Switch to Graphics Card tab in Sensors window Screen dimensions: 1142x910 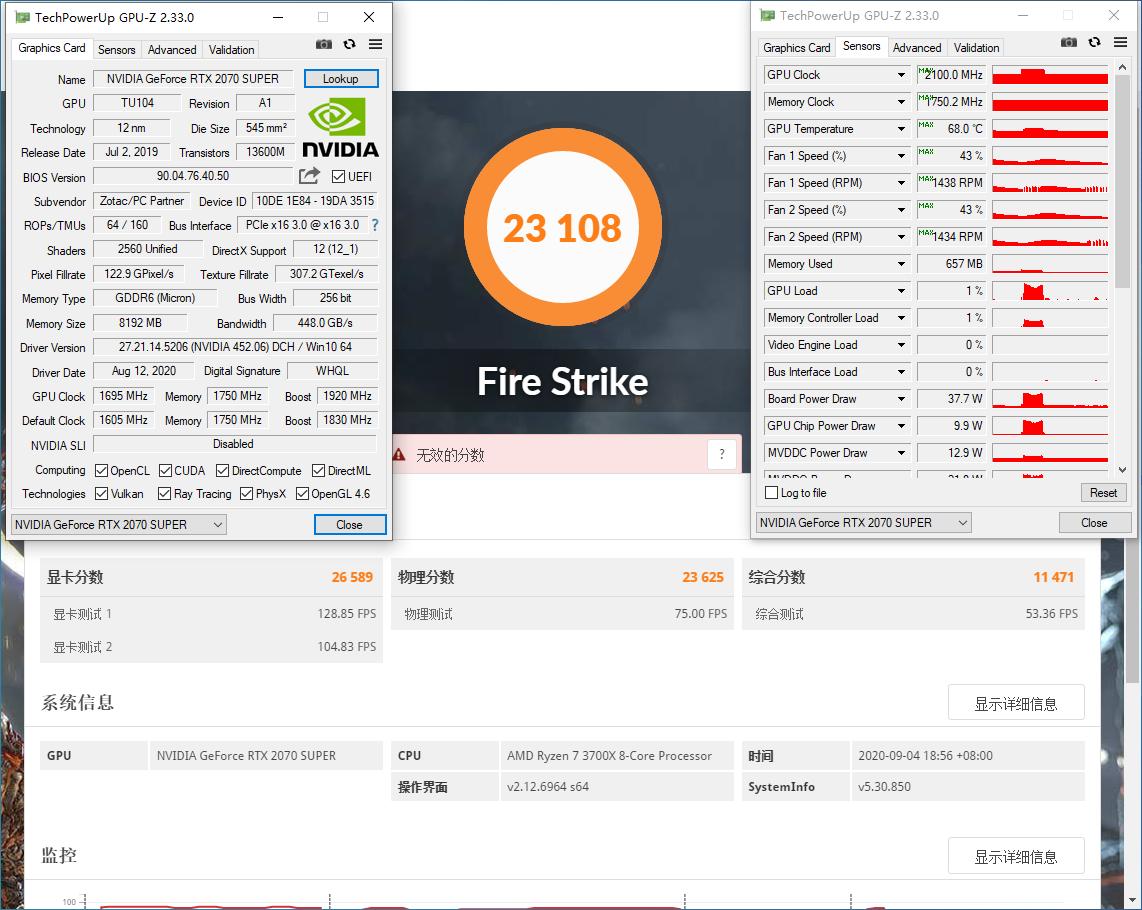(796, 47)
